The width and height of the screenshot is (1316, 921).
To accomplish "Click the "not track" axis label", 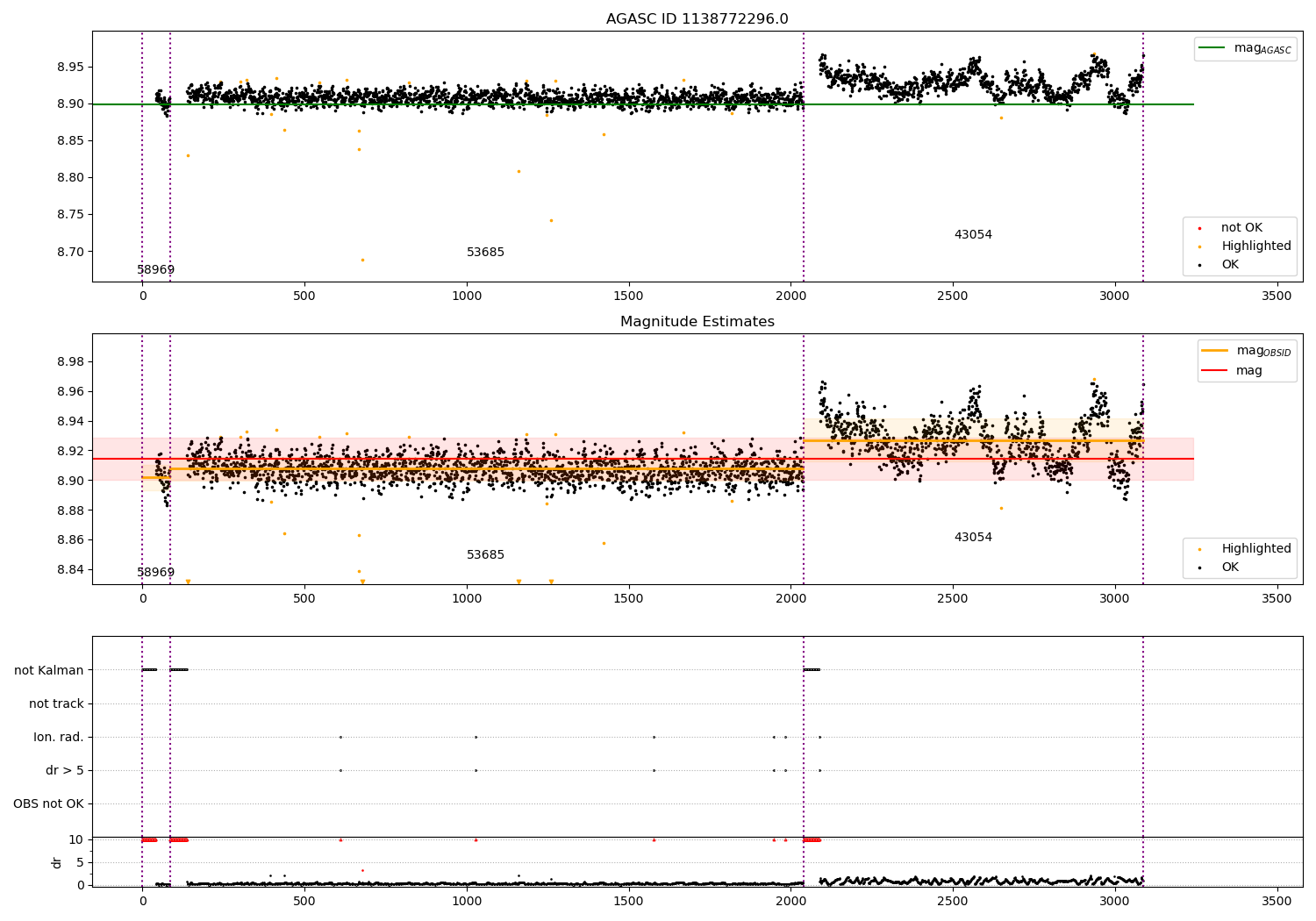I will tap(56, 703).
